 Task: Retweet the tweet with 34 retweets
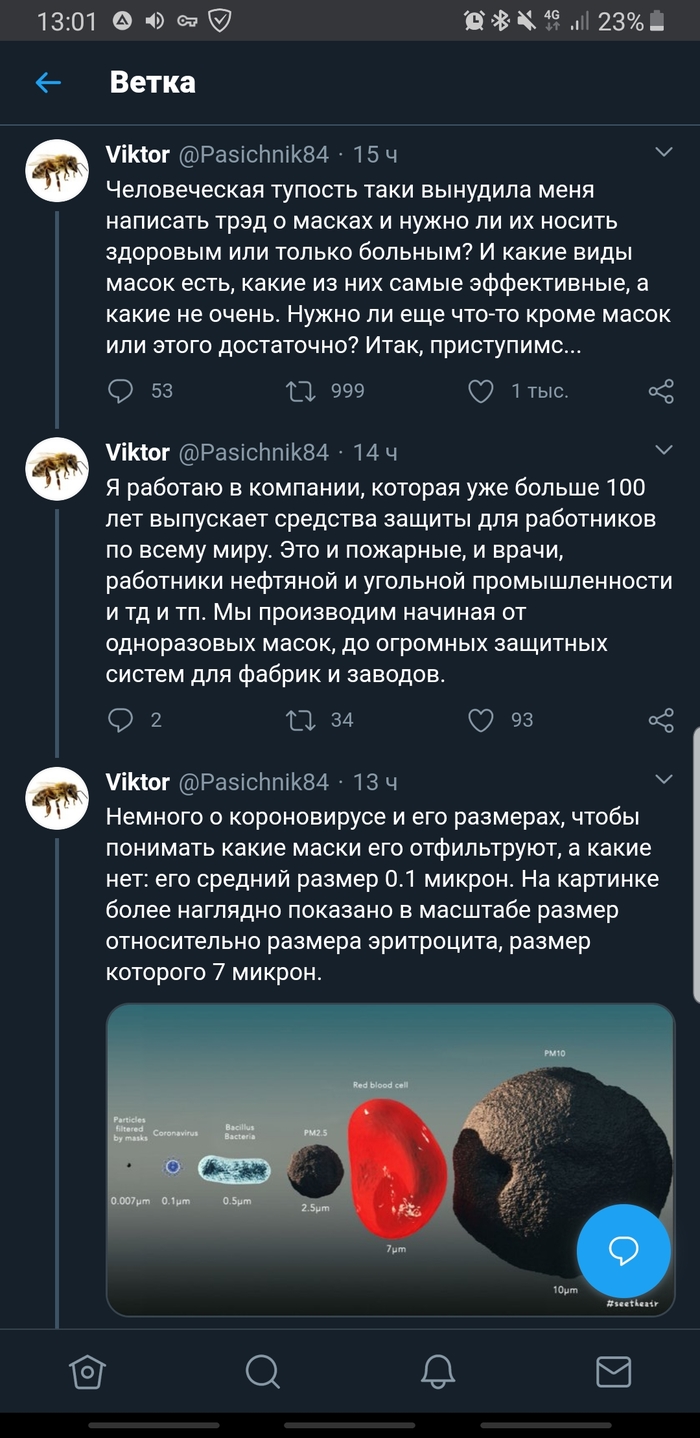pyautogui.click(x=301, y=720)
